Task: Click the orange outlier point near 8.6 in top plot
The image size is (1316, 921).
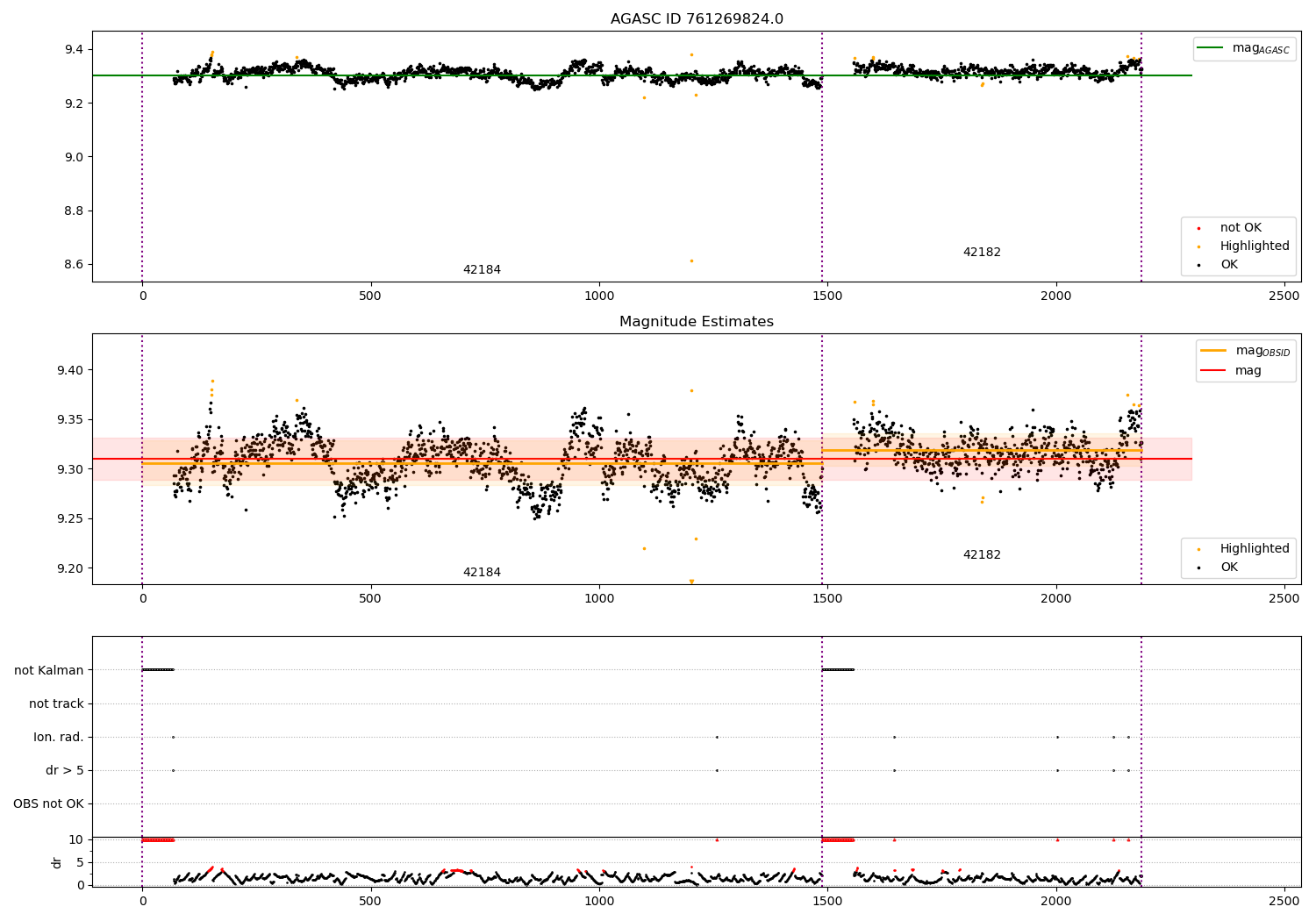Action: pos(691,261)
